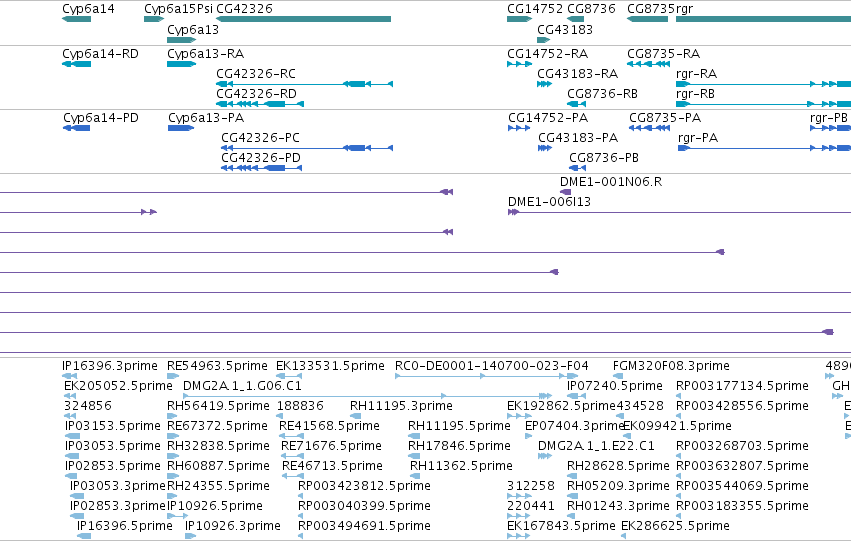
Task: Click the CG42326-PC protein label
Action: click(260, 137)
